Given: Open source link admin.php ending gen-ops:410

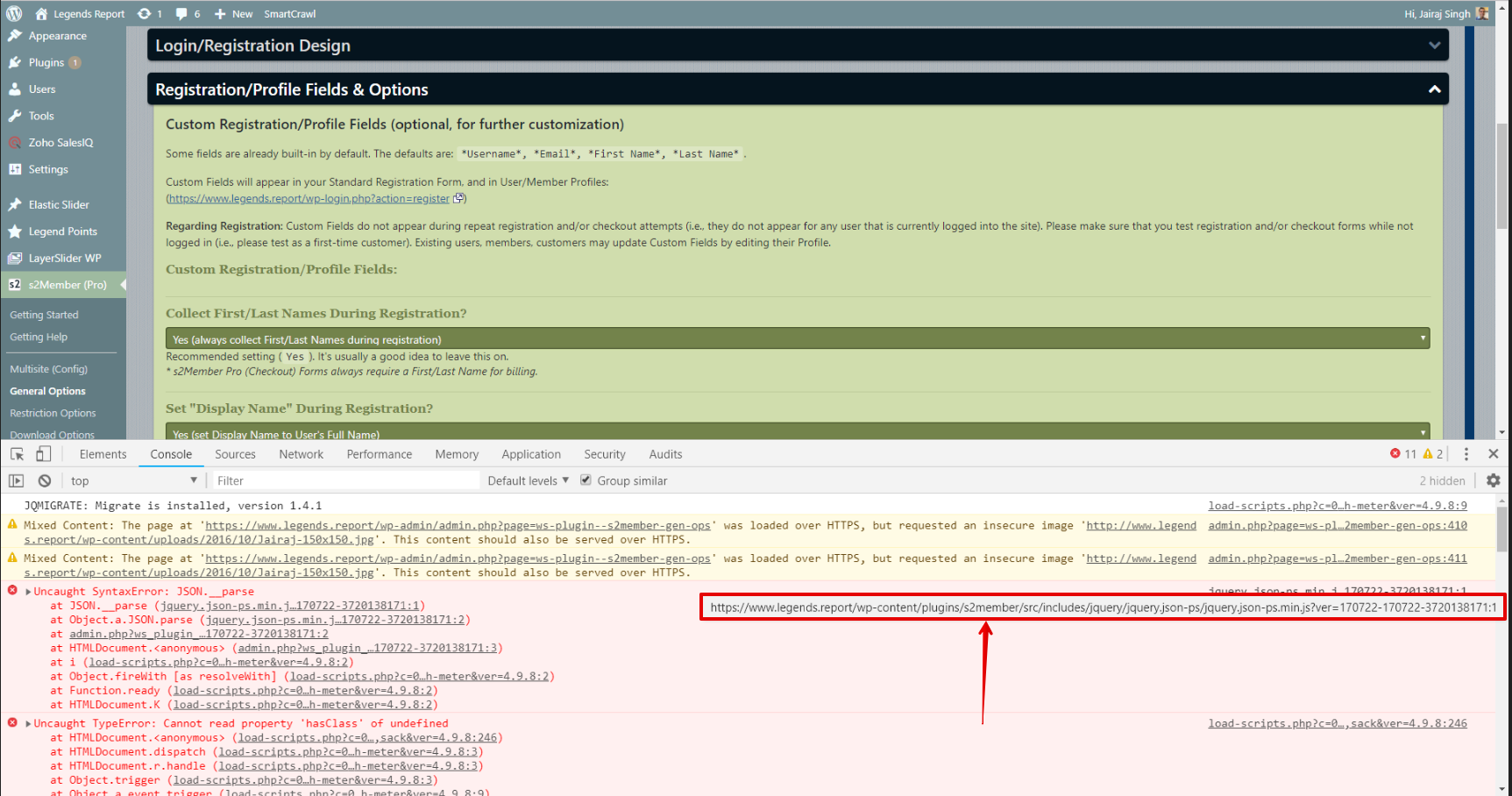Looking at the screenshot, I should tap(1338, 525).
